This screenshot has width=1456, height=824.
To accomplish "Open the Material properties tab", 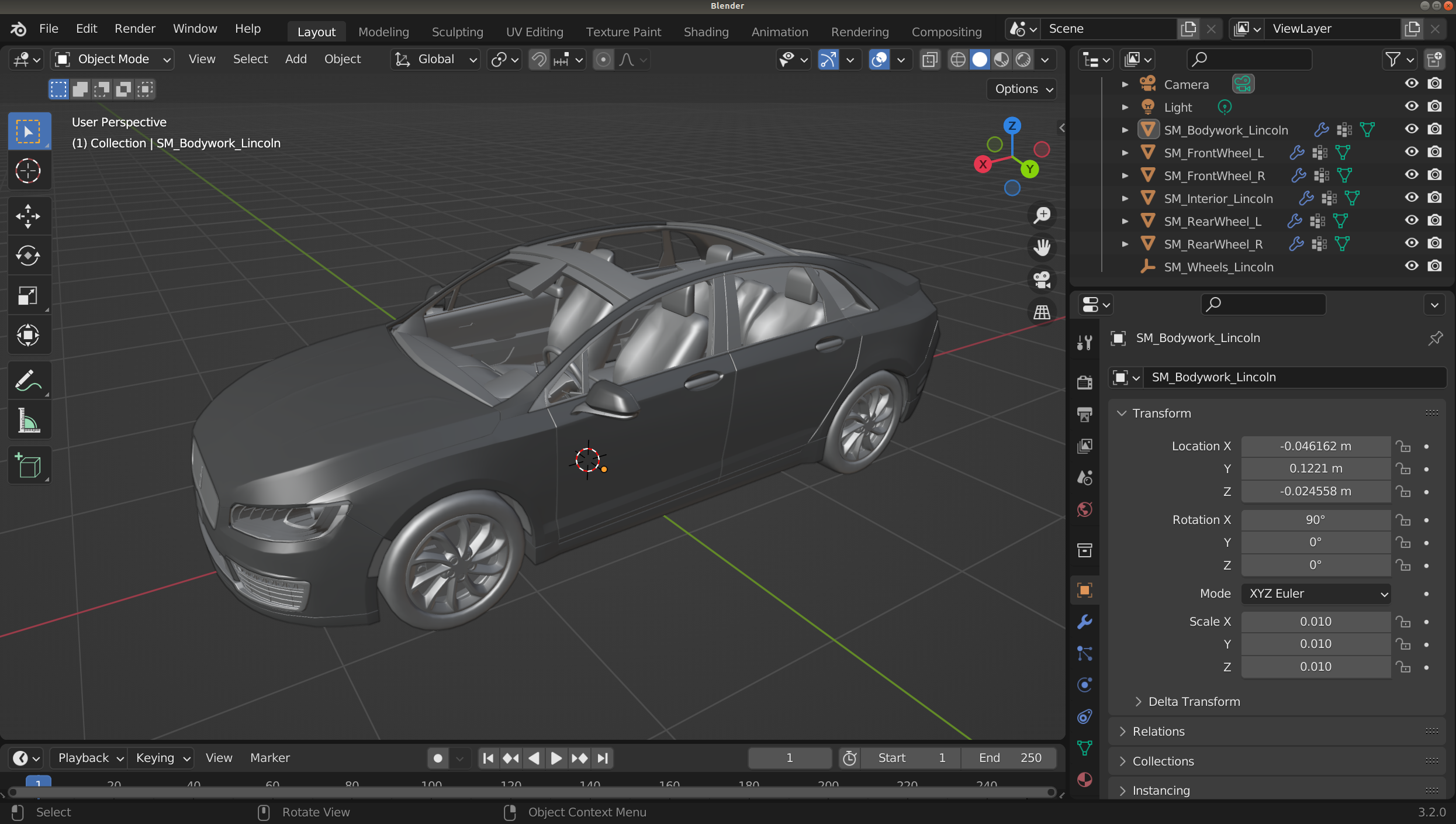I will coord(1084,780).
